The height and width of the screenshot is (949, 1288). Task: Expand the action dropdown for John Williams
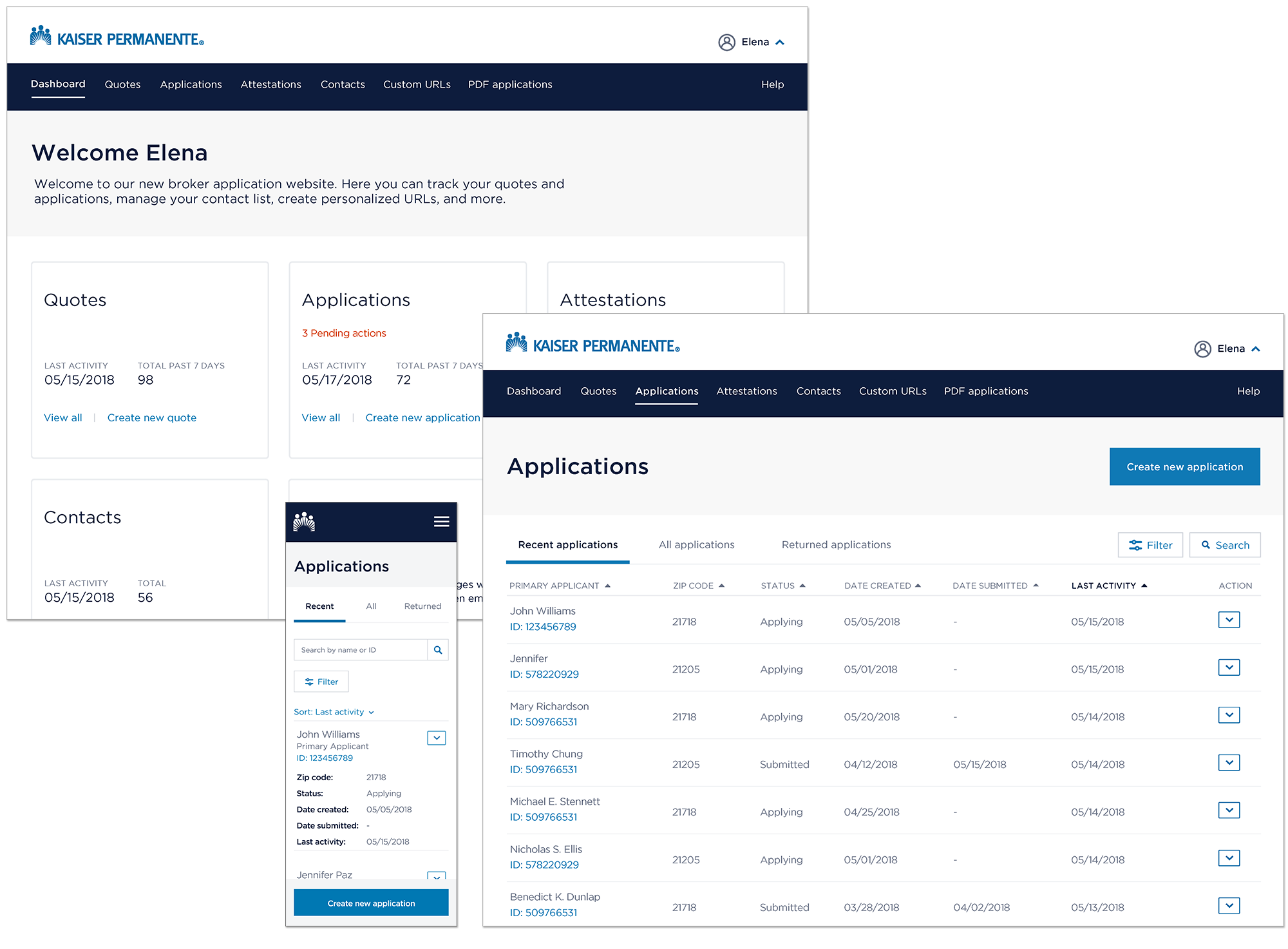point(1229,620)
